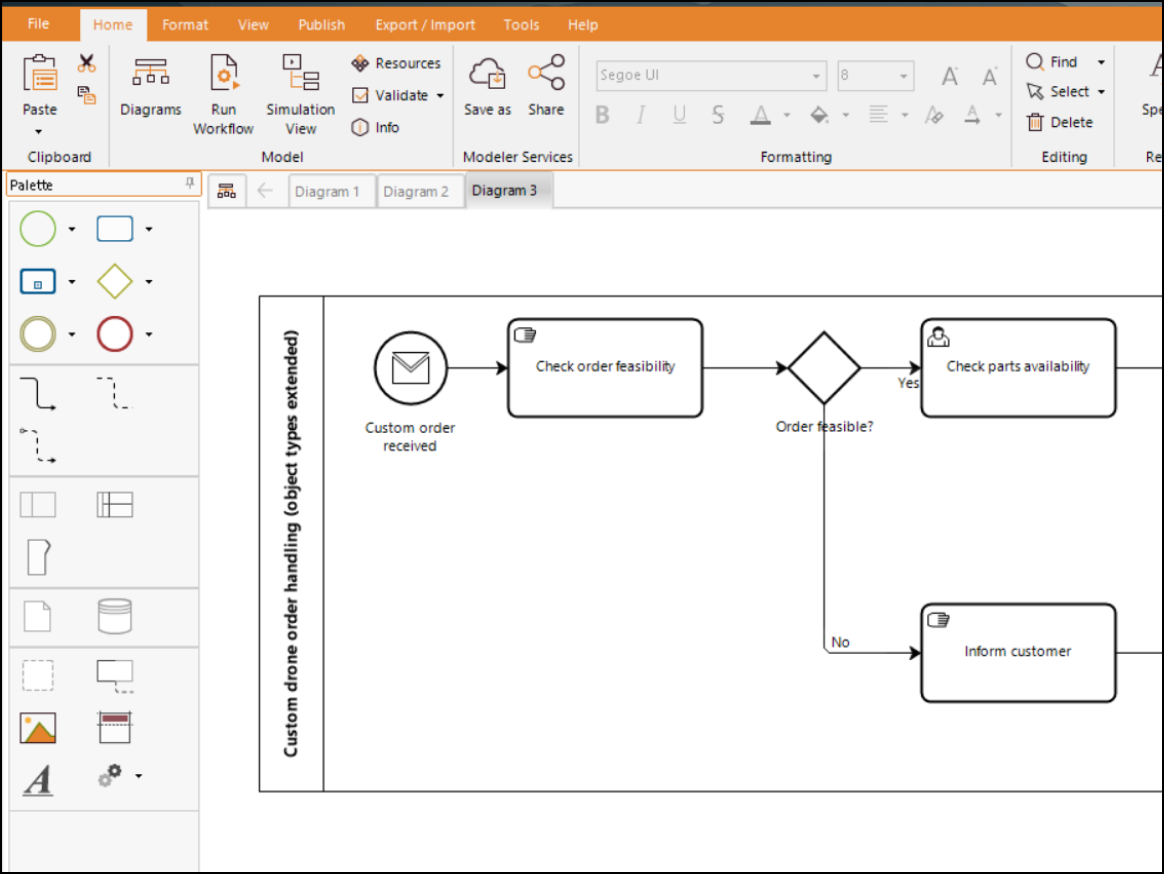Viewport: 1164px width, 874px height.
Task: Expand the Select dropdown arrow
Action: 1101,92
